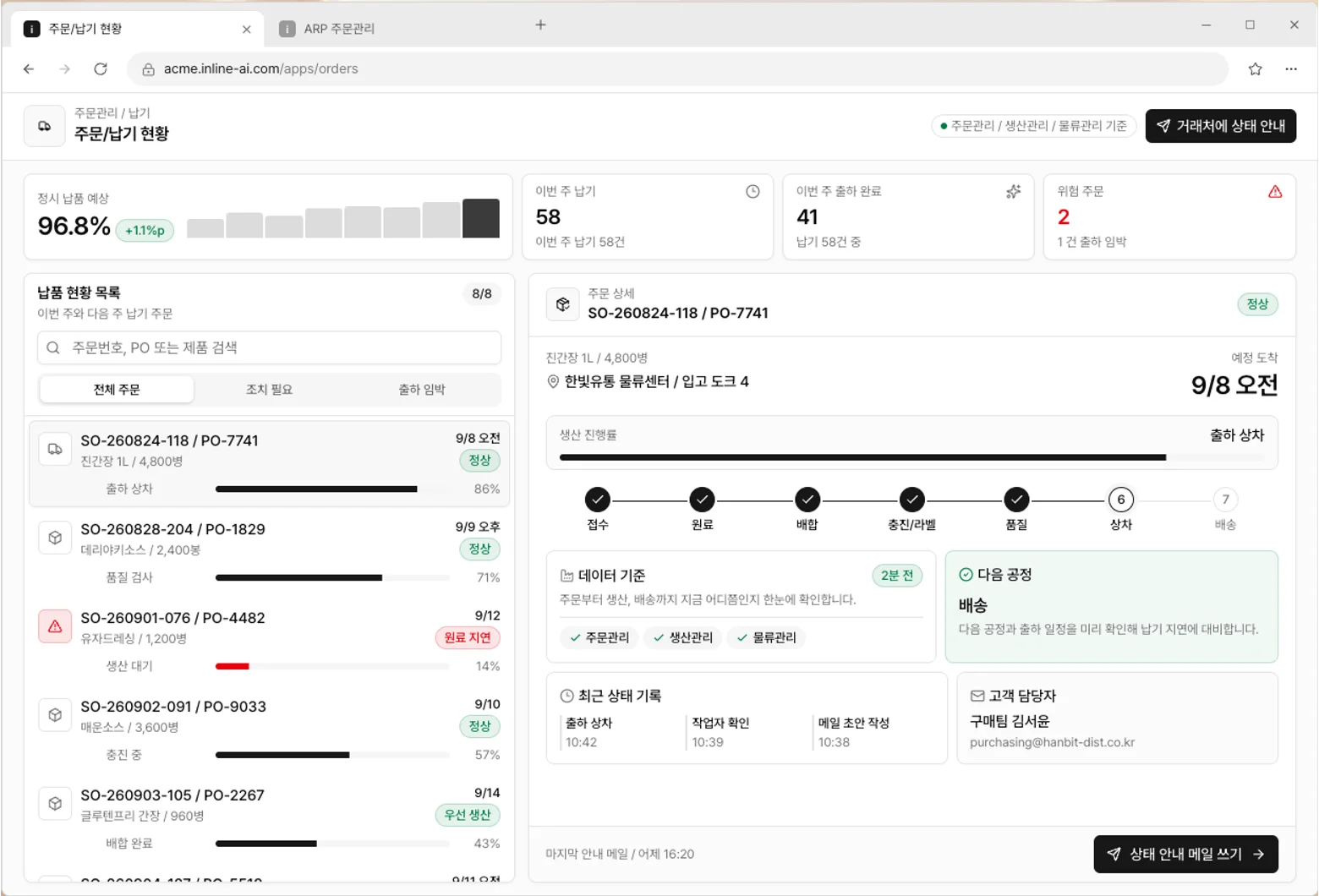The image size is (1319, 896).
Task: Click the package icon in 주문 상세 header
Action: pyautogui.click(x=563, y=304)
